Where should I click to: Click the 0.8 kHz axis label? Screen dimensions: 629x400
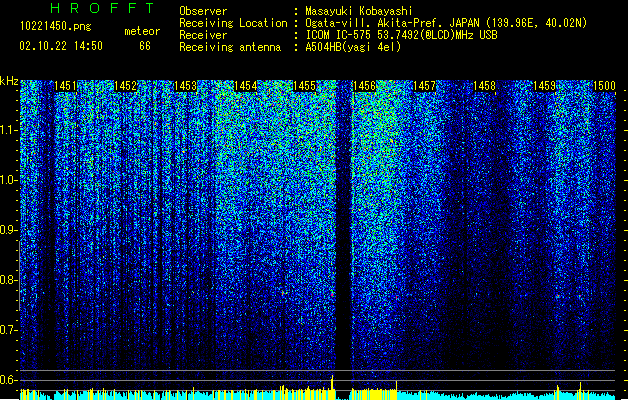[9, 280]
